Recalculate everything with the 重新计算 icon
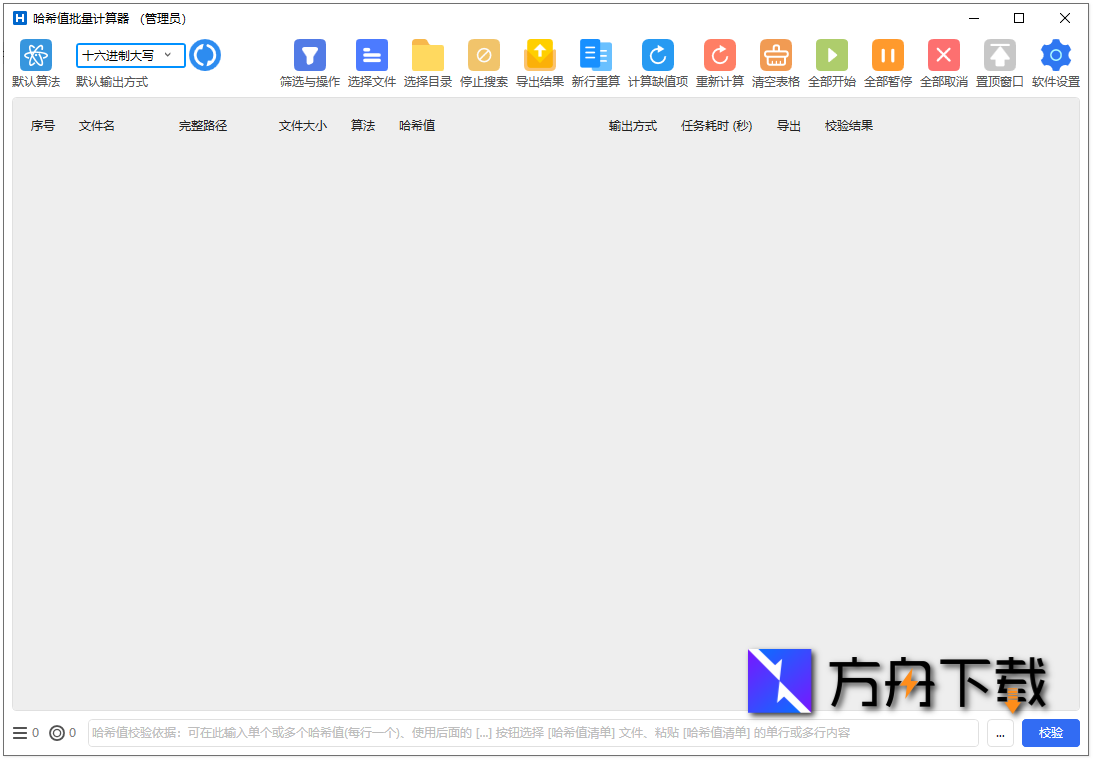 (x=719, y=55)
